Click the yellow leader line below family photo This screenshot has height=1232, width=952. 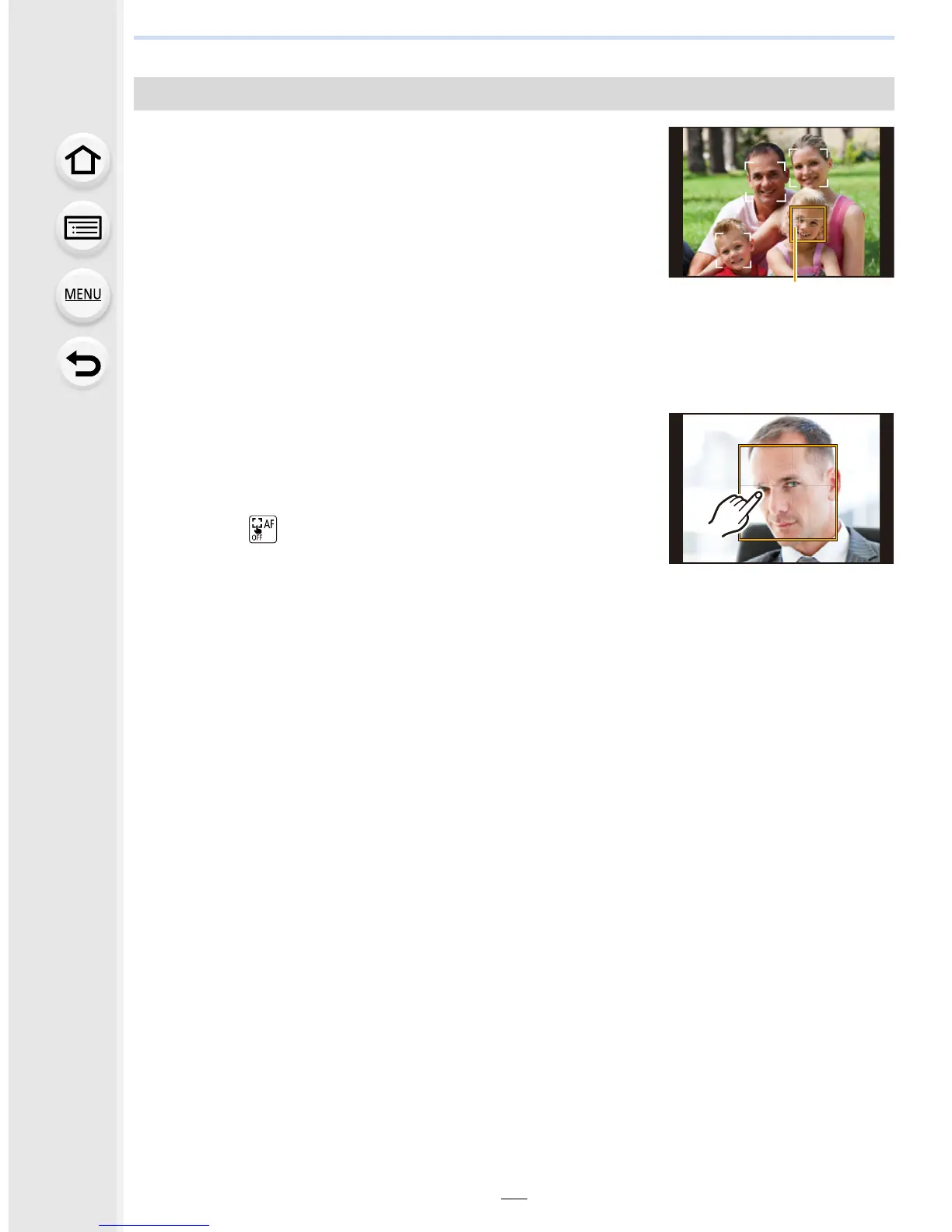coord(795,261)
